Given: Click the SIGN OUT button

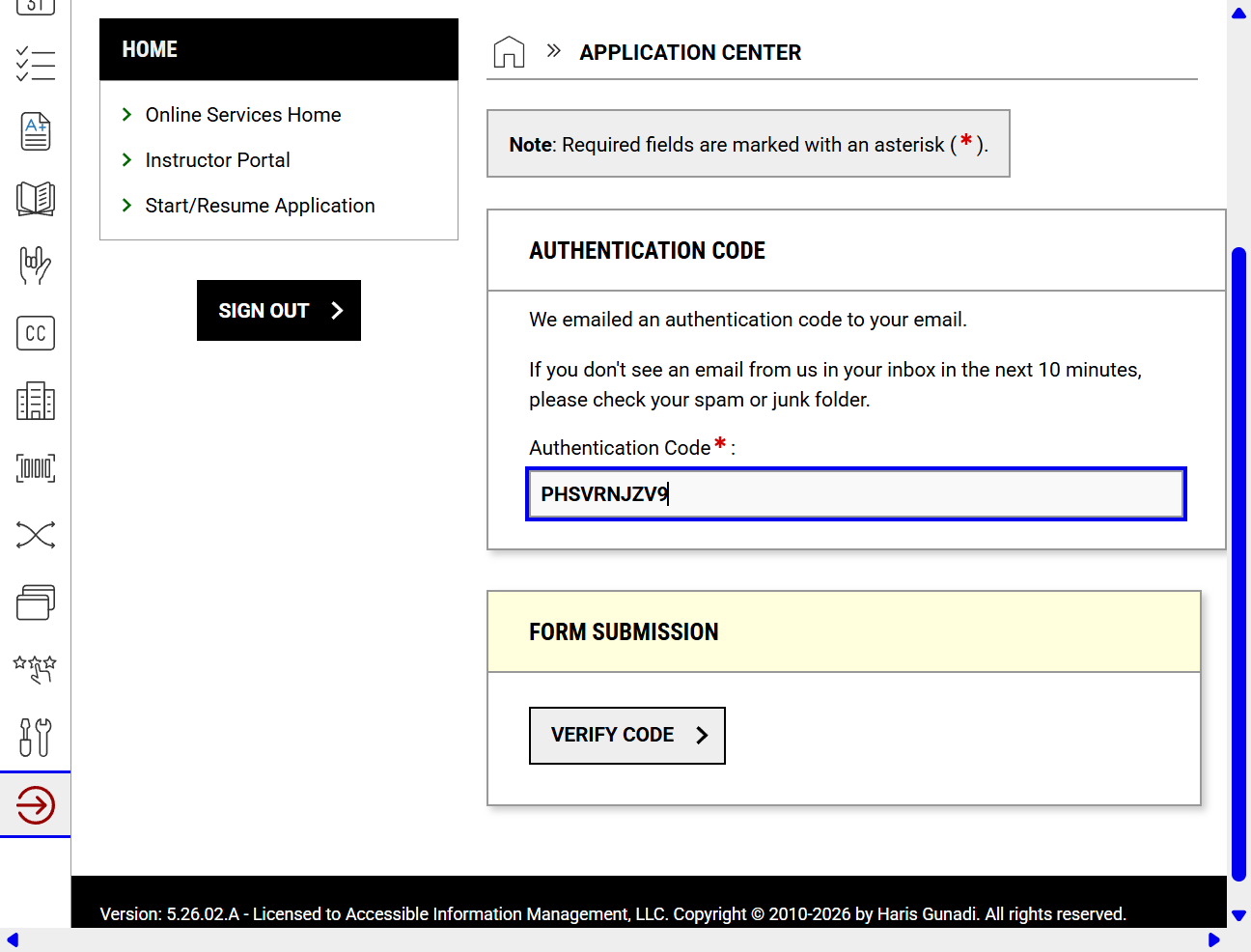Looking at the screenshot, I should (279, 311).
